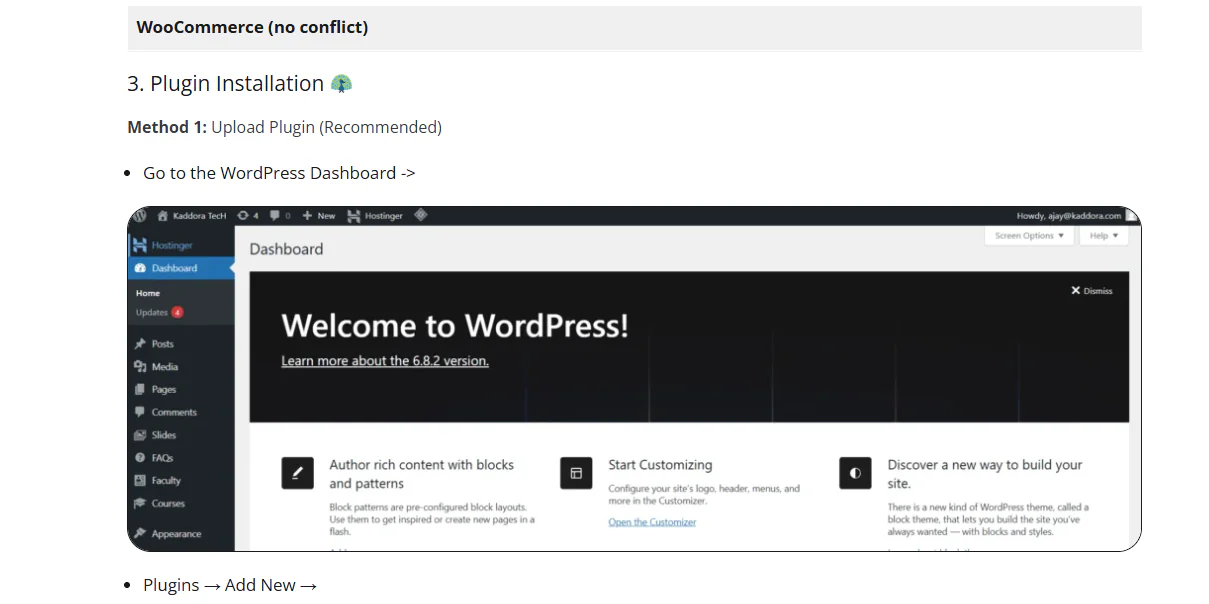Select the FAQs question mark icon
Image resolution: width=1209 pixels, height=604 pixels.
point(139,457)
